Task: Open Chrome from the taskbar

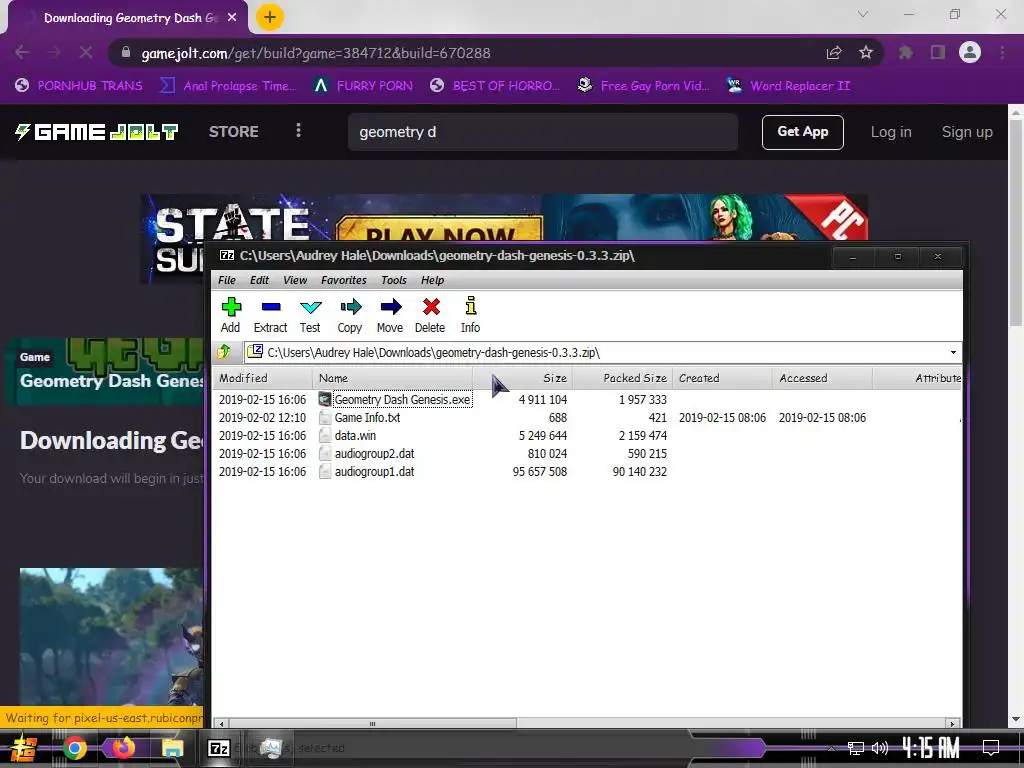Action: point(74,748)
